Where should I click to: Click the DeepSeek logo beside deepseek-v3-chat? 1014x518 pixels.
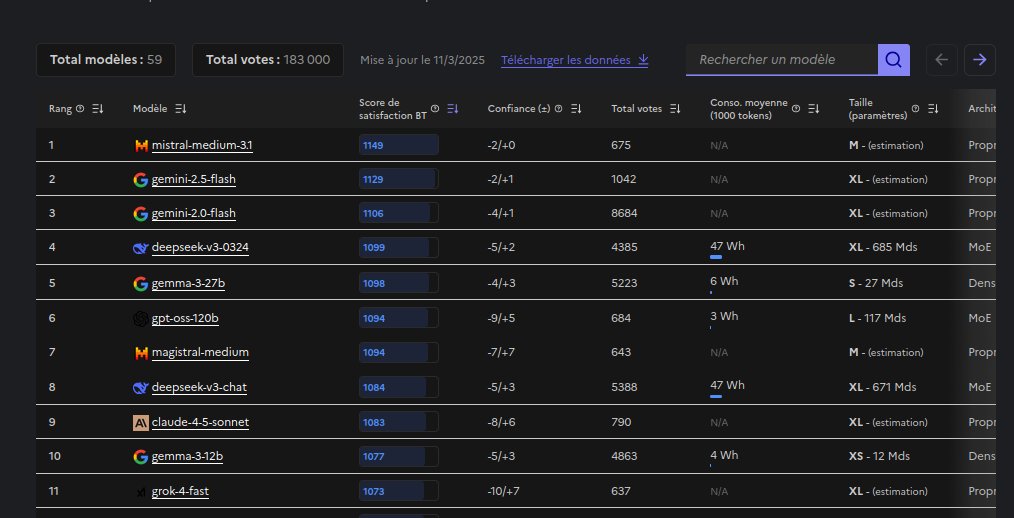click(141, 387)
